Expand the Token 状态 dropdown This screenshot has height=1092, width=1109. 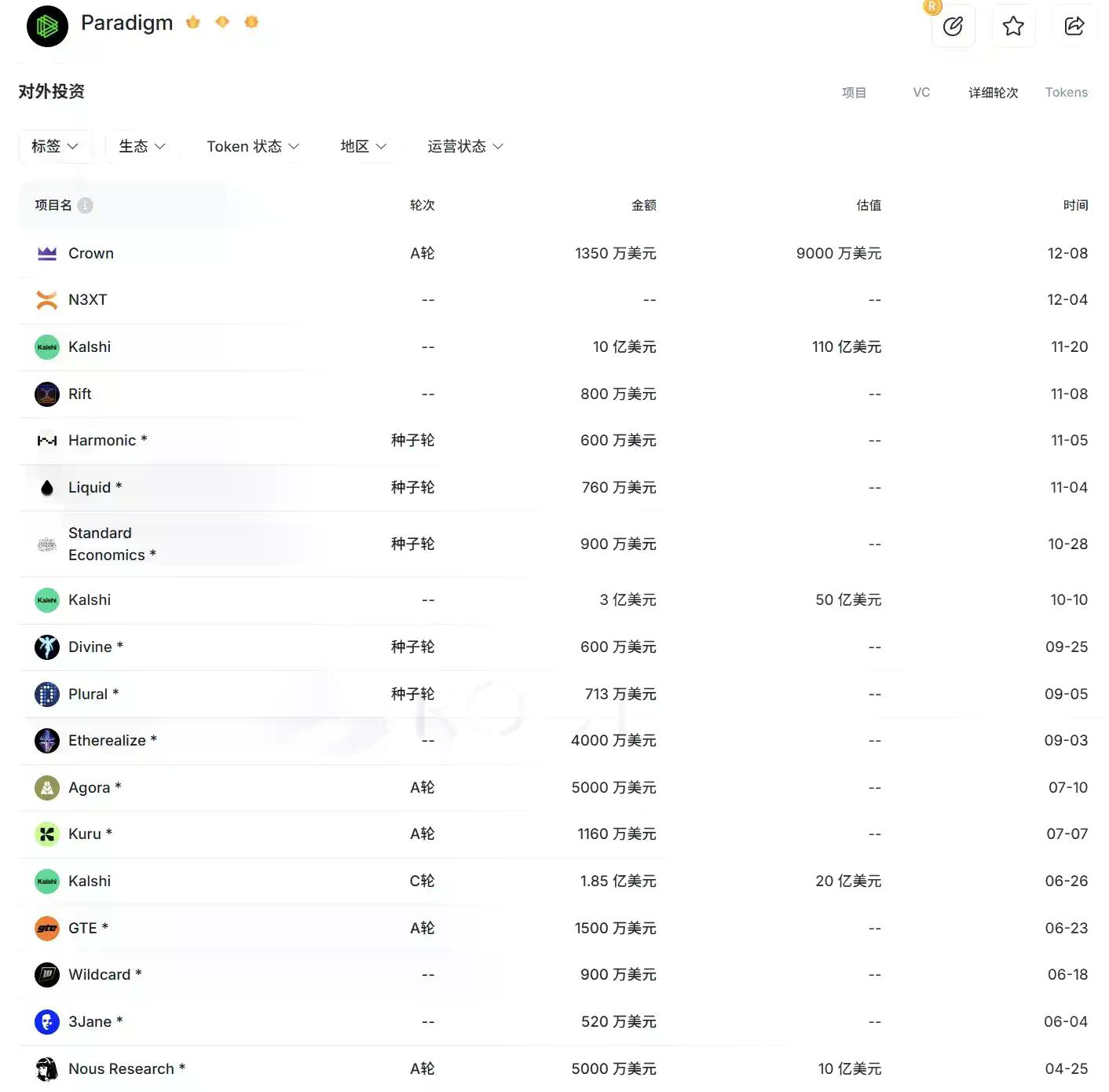tap(253, 146)
